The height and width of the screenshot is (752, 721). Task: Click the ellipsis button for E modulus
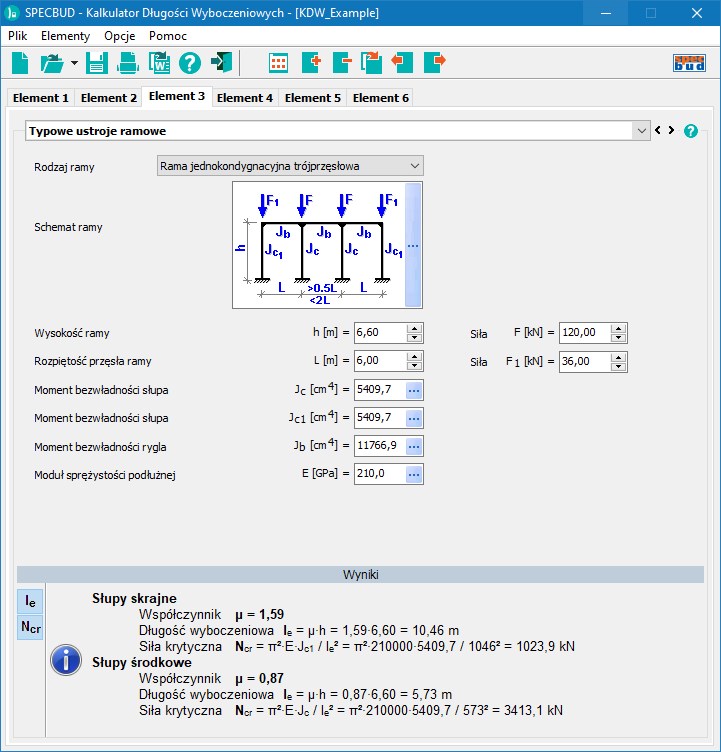click(414, 474)
